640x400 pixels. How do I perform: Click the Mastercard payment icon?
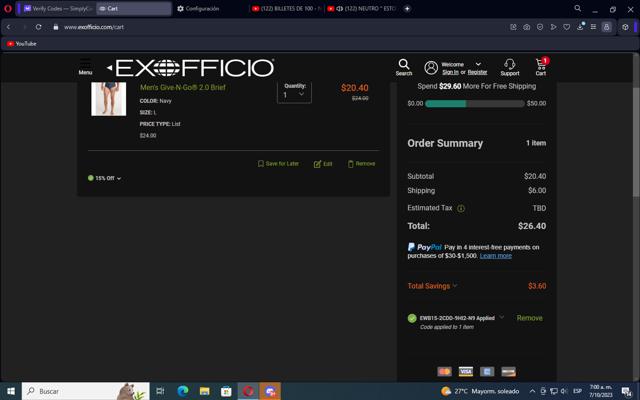(444, 371)
